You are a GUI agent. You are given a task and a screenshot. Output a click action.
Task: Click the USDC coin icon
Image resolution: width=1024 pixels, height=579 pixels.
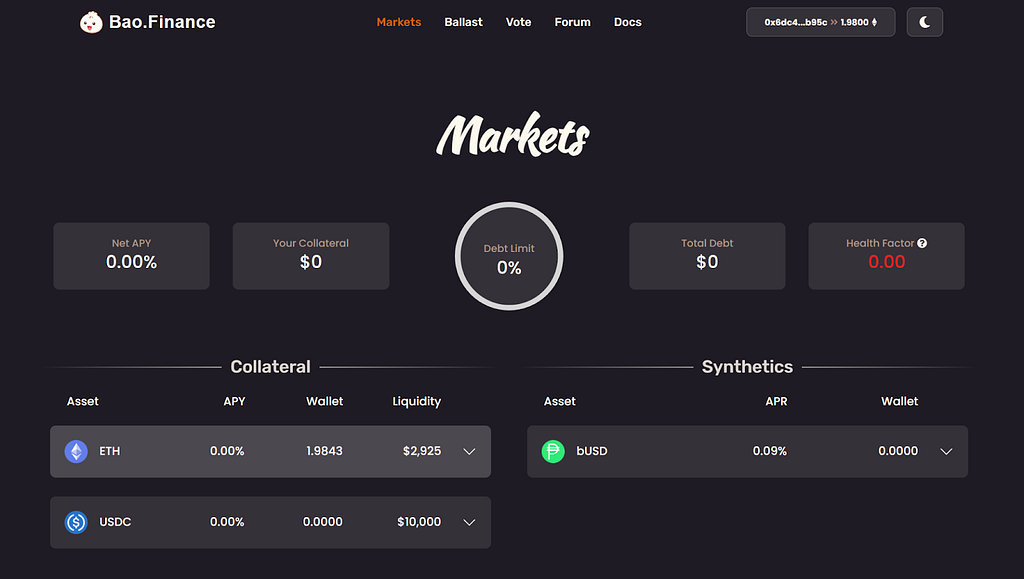pyautogui.click(x=76, y=522)
